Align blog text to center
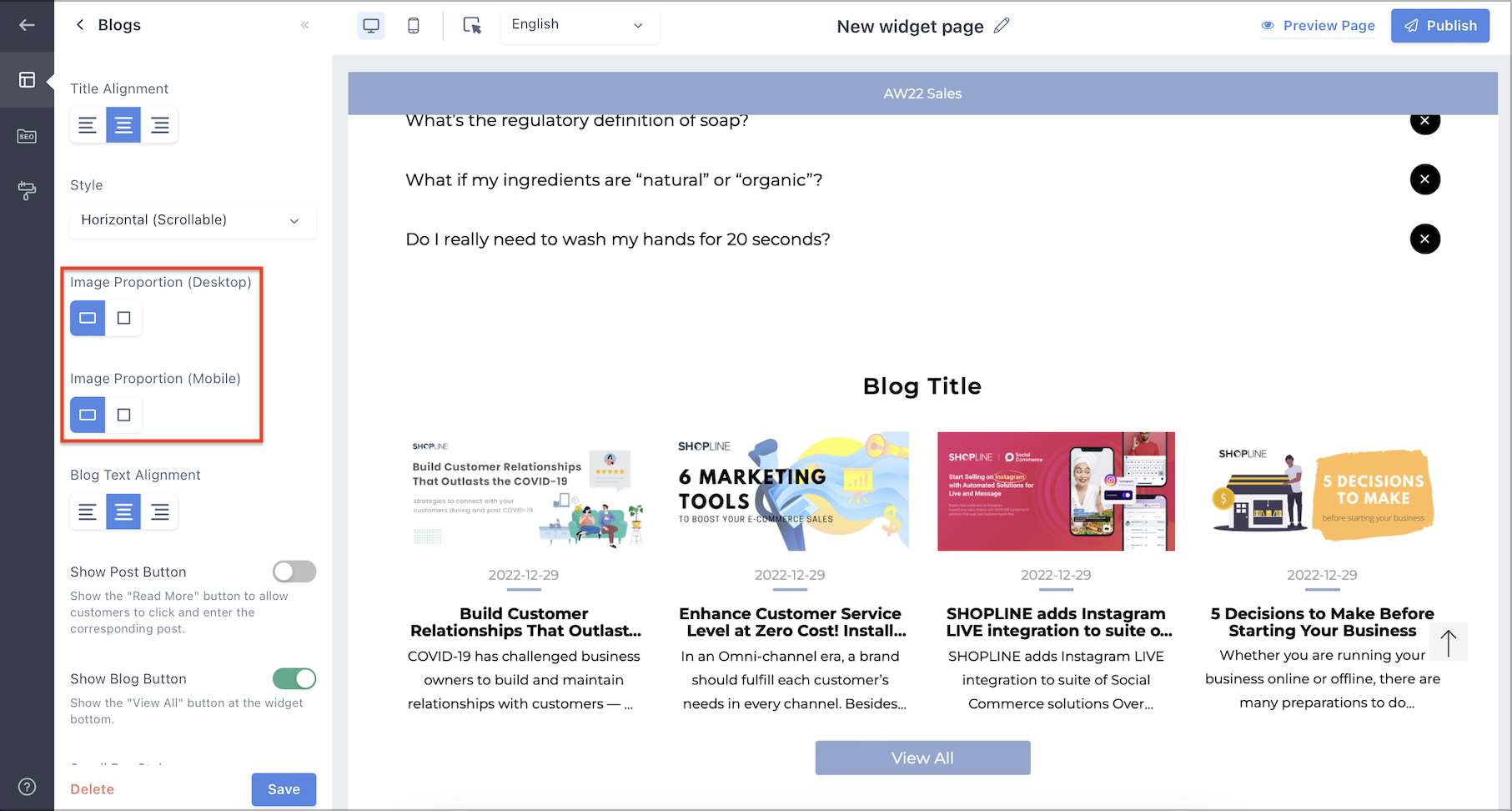Image resolution: width=1512 pixels, height=811 pixels. (x=123, y=511)
